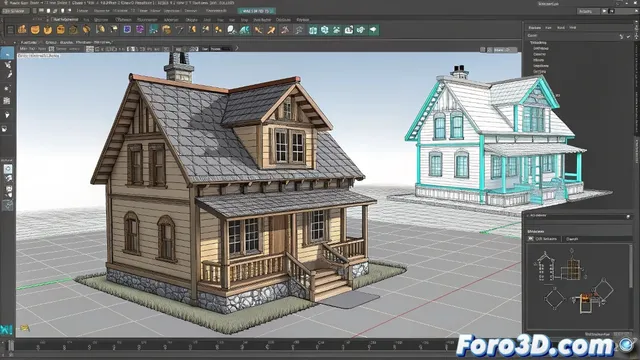Click the orange diagonal arrow icon on the shelf
The image size is (640, 360).
(x=271, y=29)
